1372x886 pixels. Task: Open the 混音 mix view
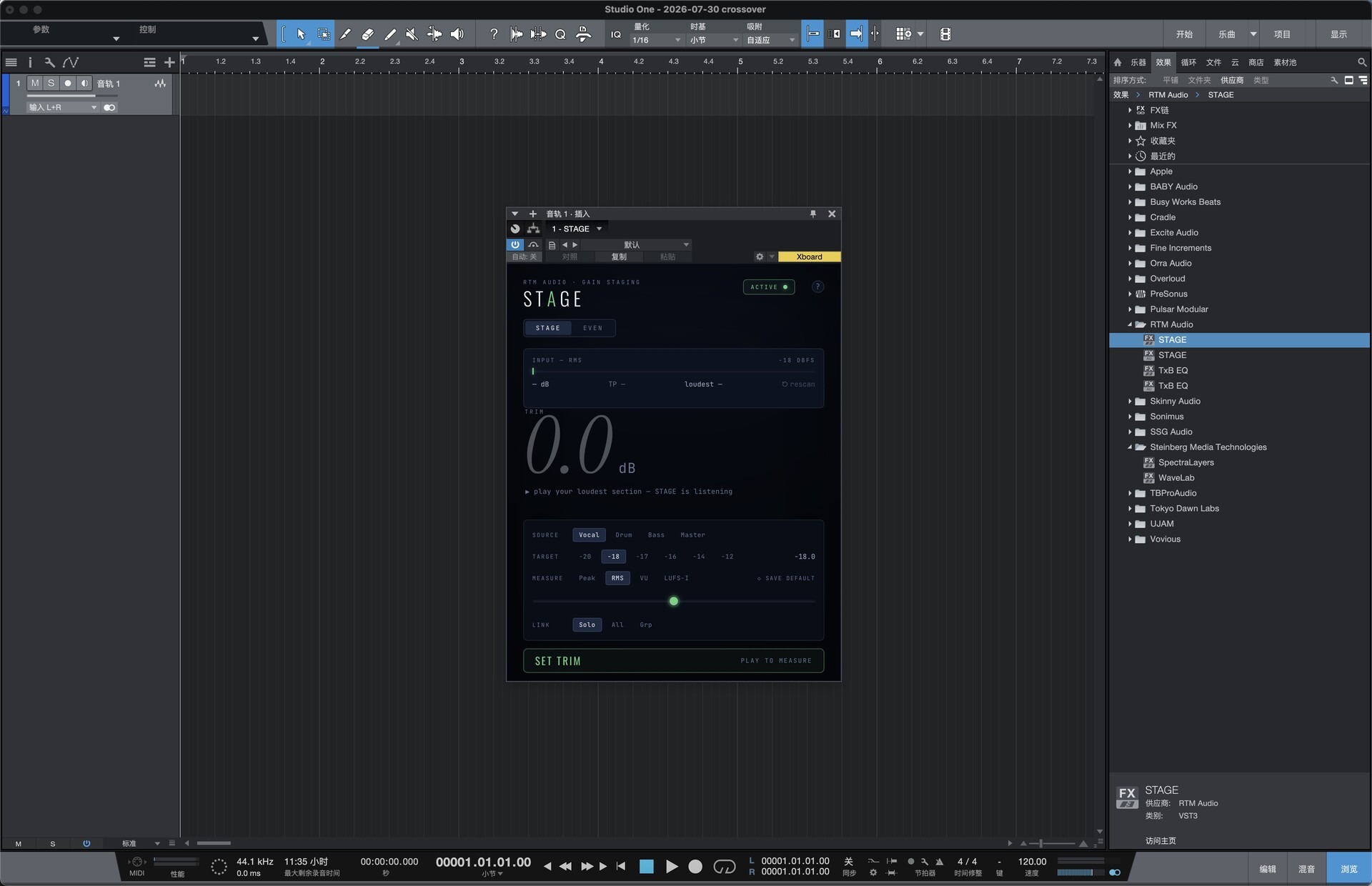1306,869
